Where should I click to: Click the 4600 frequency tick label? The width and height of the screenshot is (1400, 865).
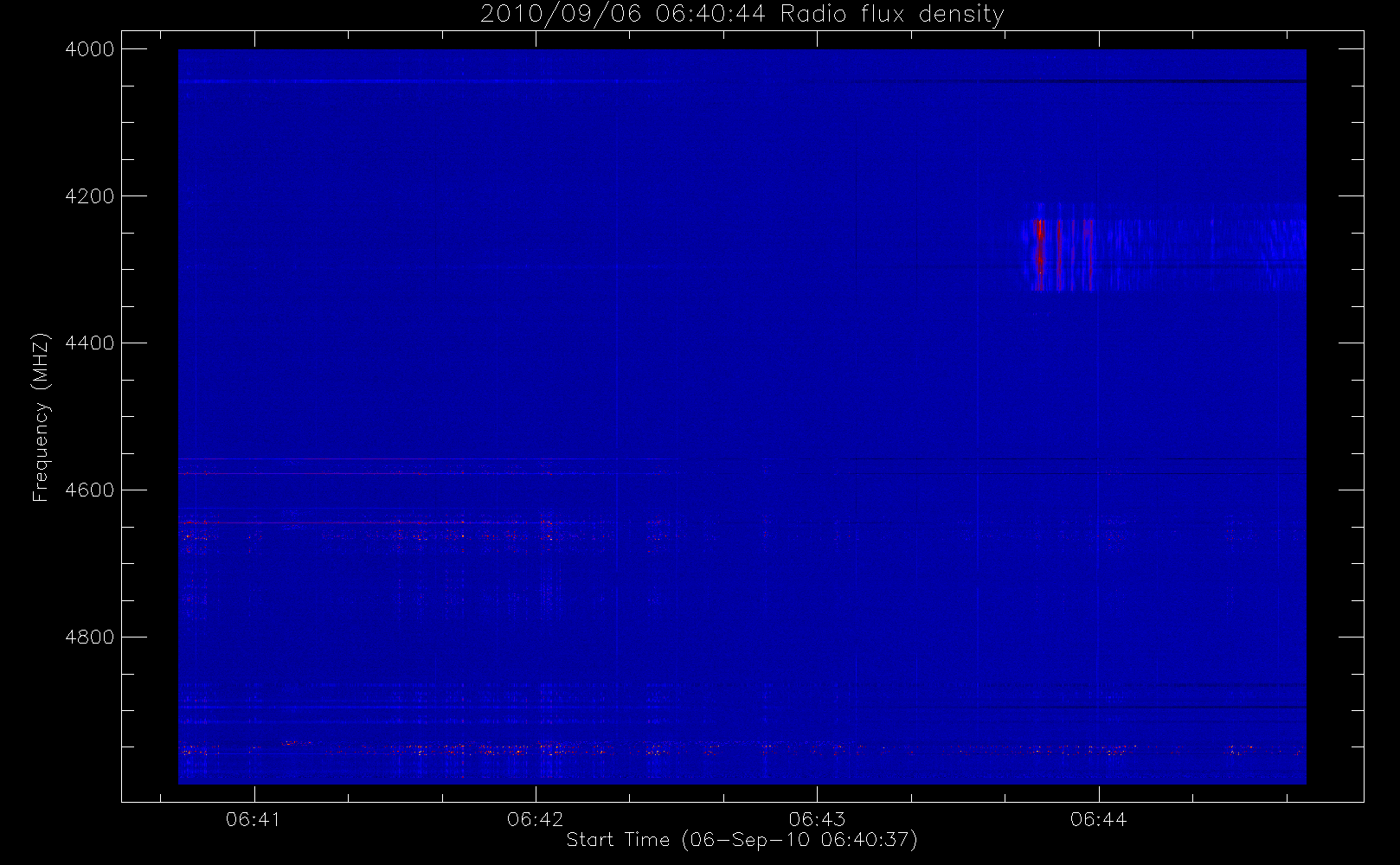pos(90,490)
